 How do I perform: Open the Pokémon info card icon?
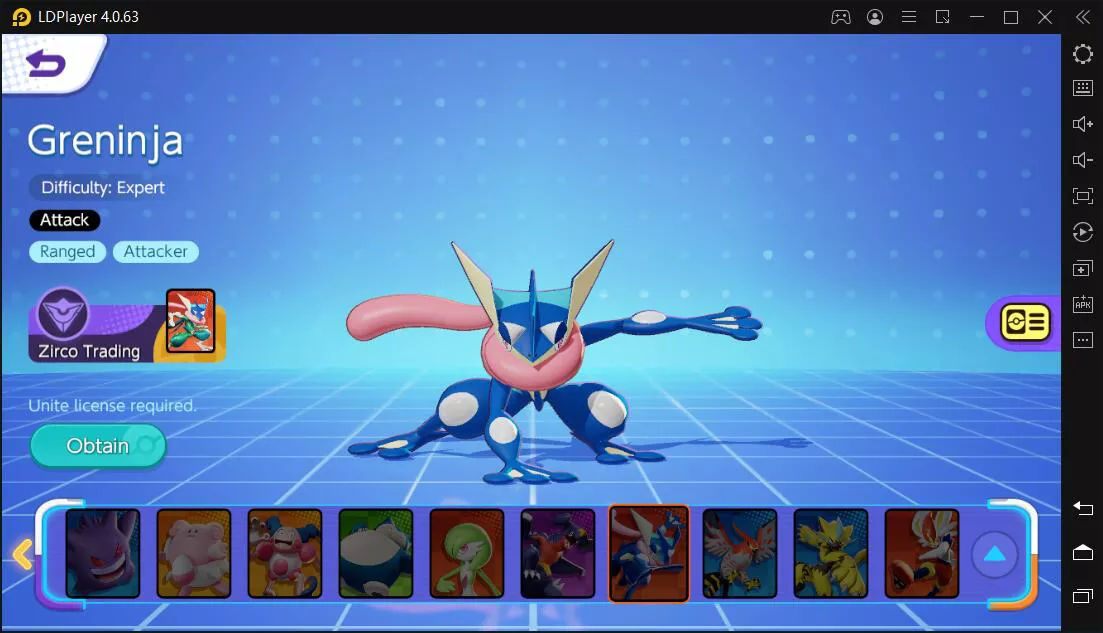coord(1025,322)
